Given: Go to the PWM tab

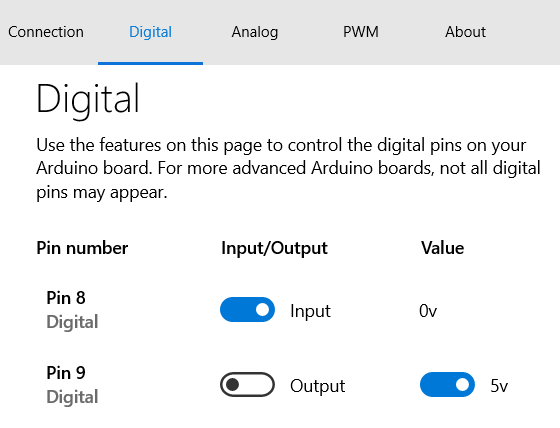Looking at the screenshot, I should 361,32.
